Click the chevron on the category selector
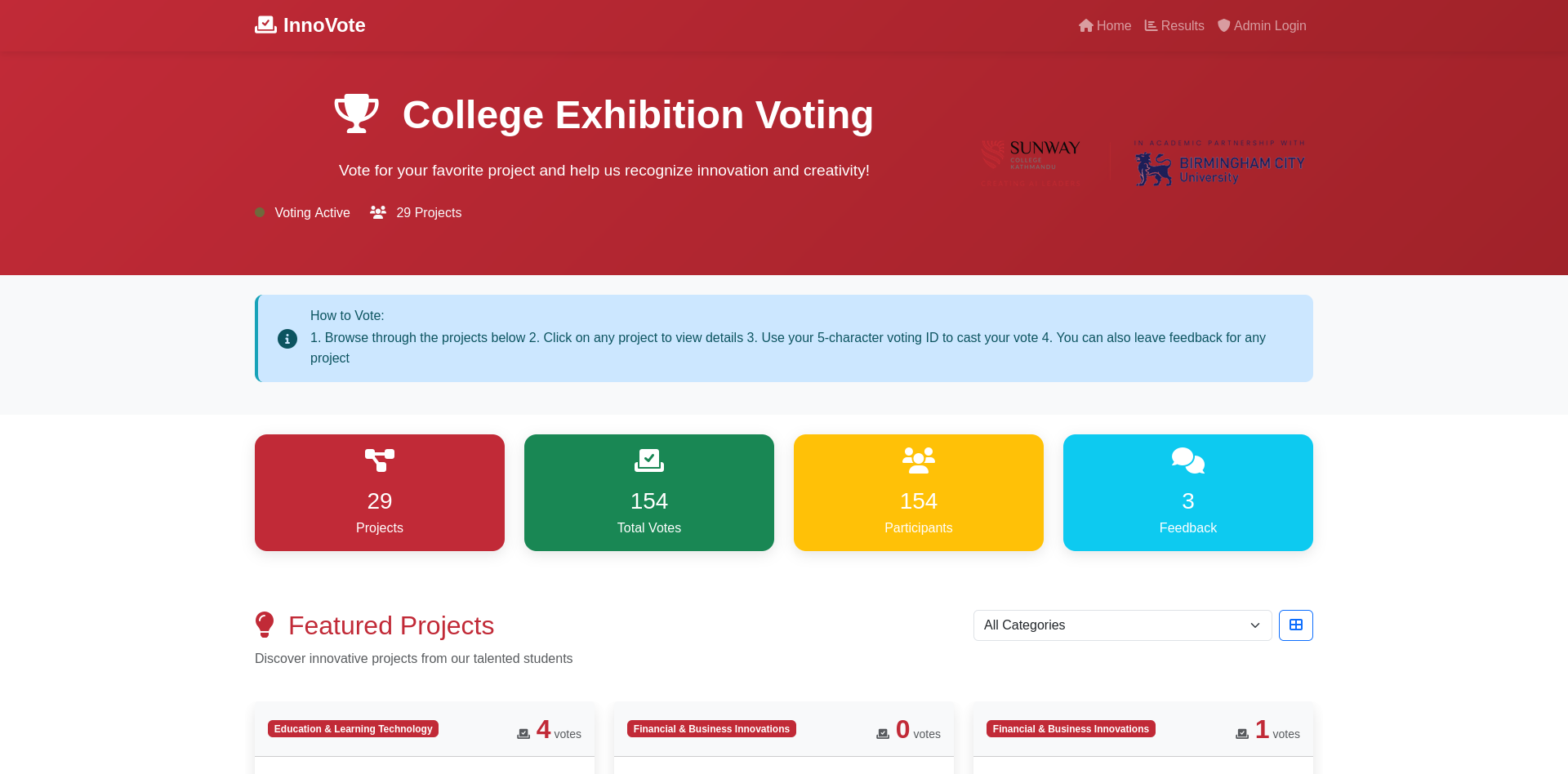The height and width of the screenshot is (774, 1568). coord(1255,625)
